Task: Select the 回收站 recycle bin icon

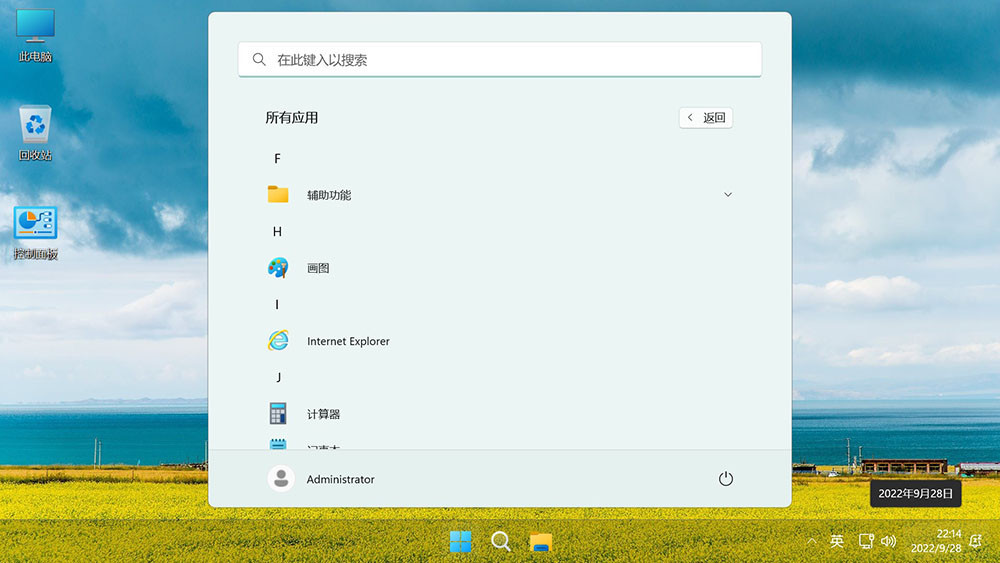Action: [35, 133]
